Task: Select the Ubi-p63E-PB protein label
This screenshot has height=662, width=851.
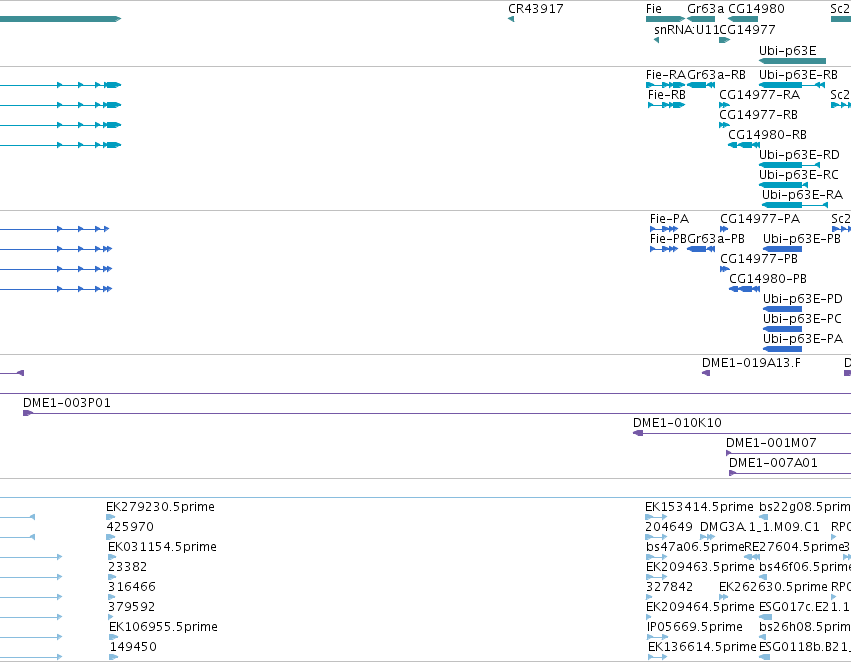Action: pyautogui.click(x=802, y=239)
